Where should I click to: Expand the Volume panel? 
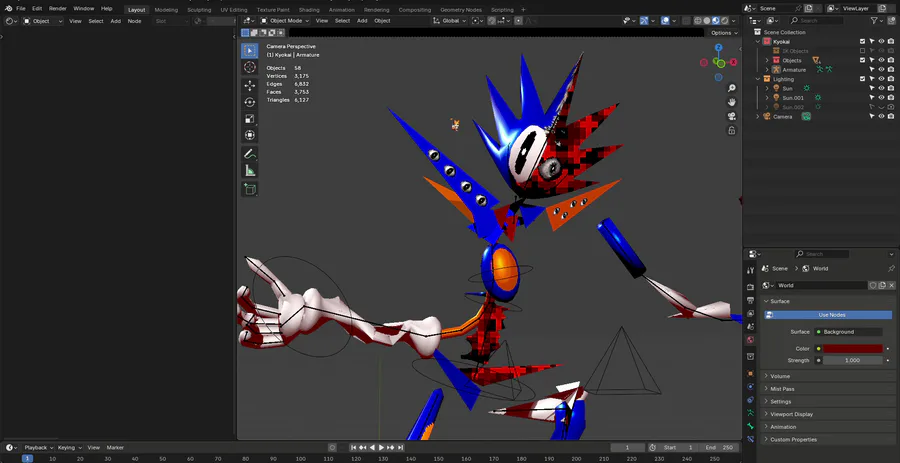780,376
